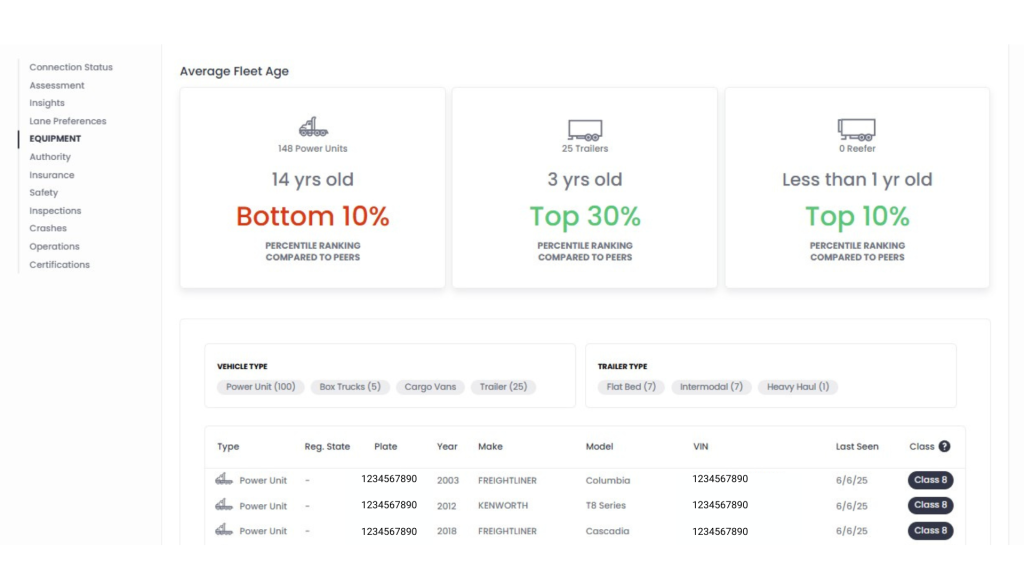Go to the Safety section in sidebar
Viewport: 1024px width, 576px height.
click(44, 193)
